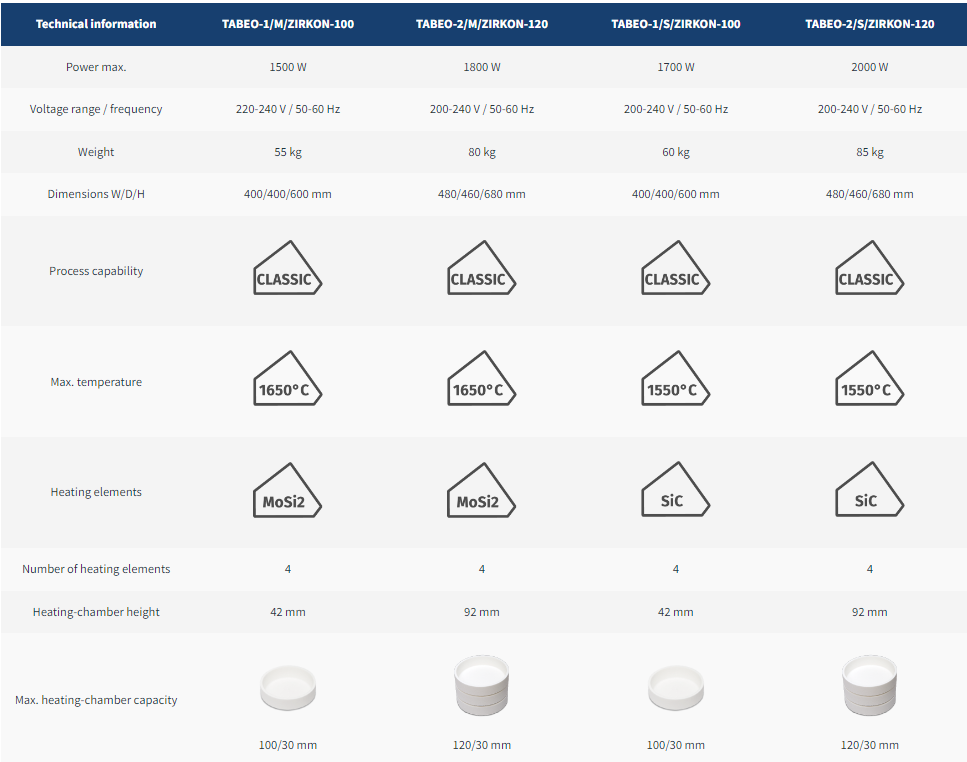This screenshot has height=762, width=967.
Task: Click the Dimensions W/D/H label
Action: click(96, 194)
